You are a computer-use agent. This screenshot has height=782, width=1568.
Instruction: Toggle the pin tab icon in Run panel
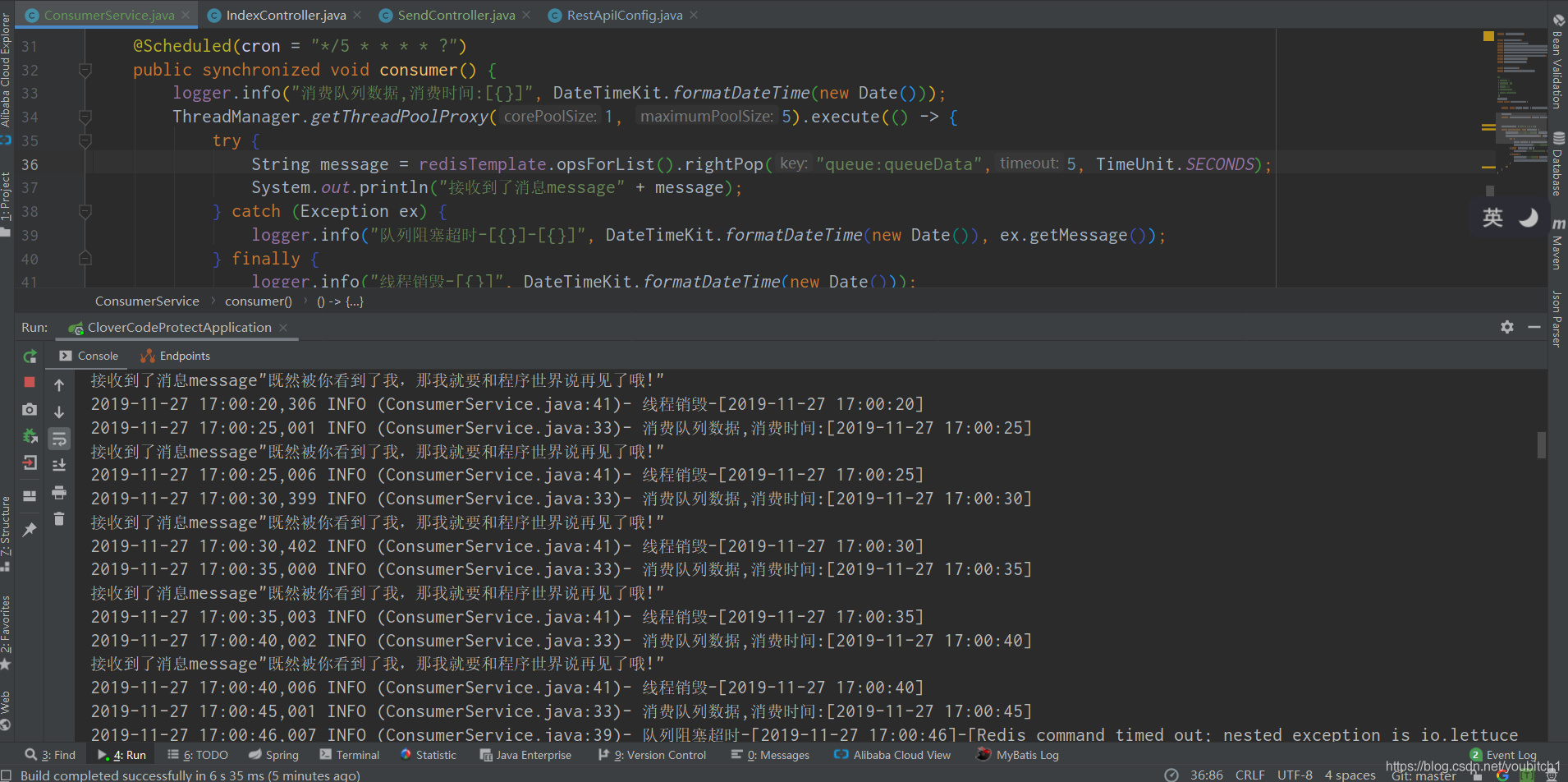click(30, 530)
